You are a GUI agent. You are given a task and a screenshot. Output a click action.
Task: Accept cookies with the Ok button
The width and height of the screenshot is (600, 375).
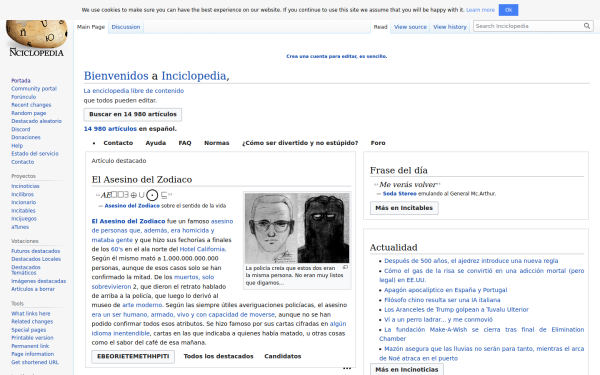click(508, 10)
